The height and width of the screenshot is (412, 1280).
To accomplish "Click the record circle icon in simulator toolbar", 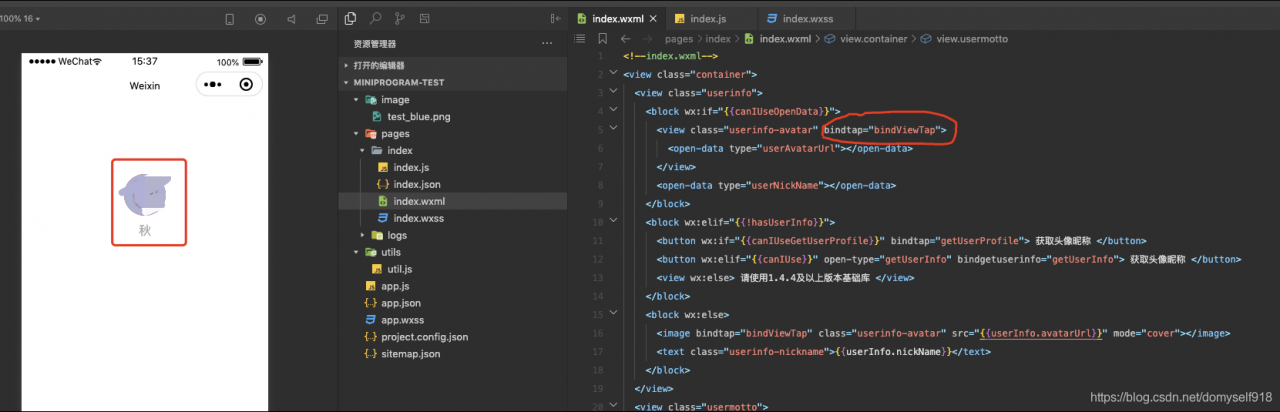I will tap(260, 19).
